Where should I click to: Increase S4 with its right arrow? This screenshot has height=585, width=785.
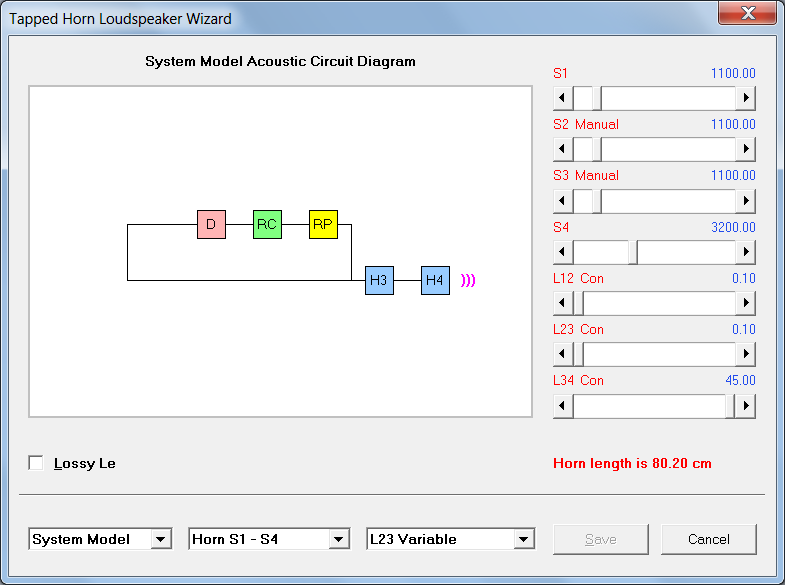click(x=745, y=252)
